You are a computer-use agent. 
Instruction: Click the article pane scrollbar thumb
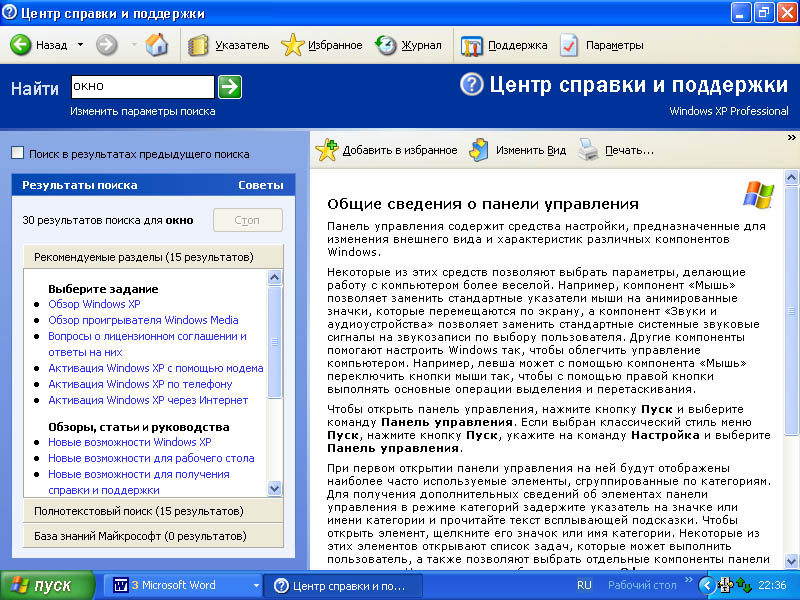[791, 311]
